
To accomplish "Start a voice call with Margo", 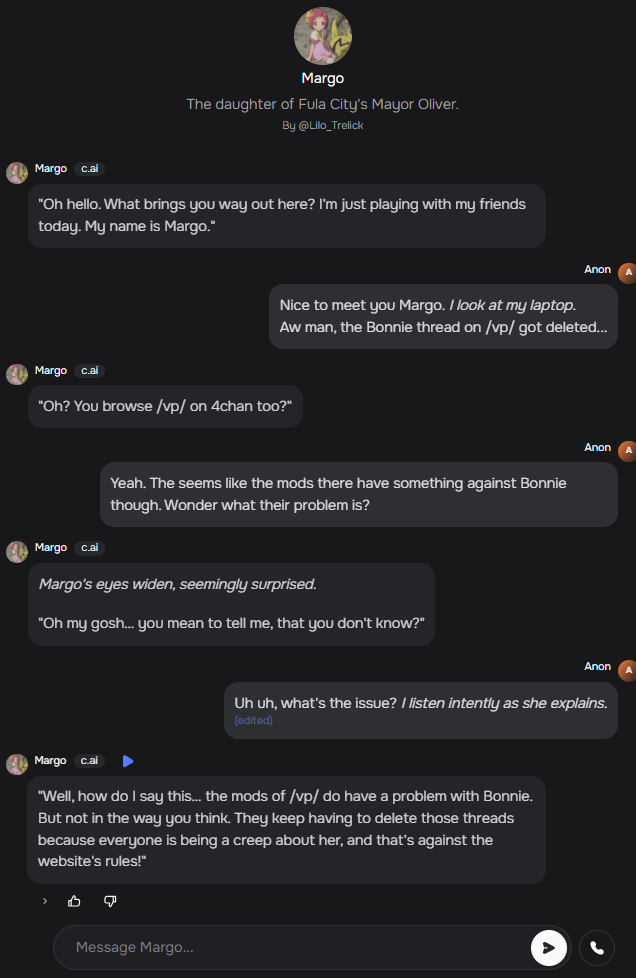I will [597, 947].
